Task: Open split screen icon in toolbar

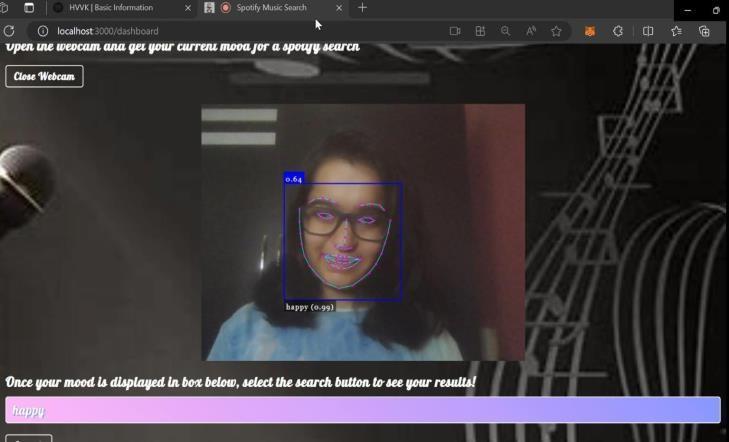Action: click(648, 31)
